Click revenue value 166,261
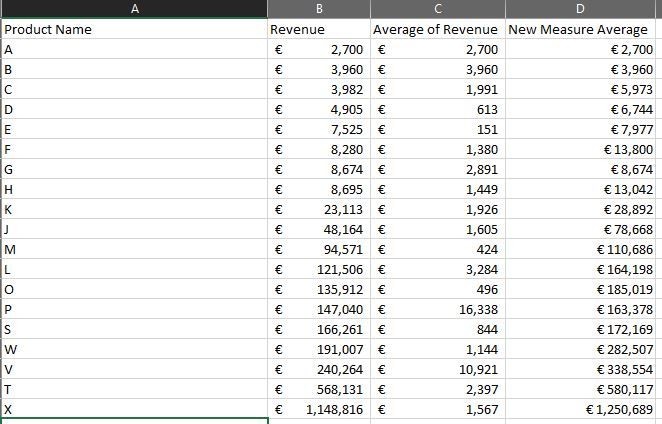The height and width of the screenshot is (424, 662). (x=319, y=329)
